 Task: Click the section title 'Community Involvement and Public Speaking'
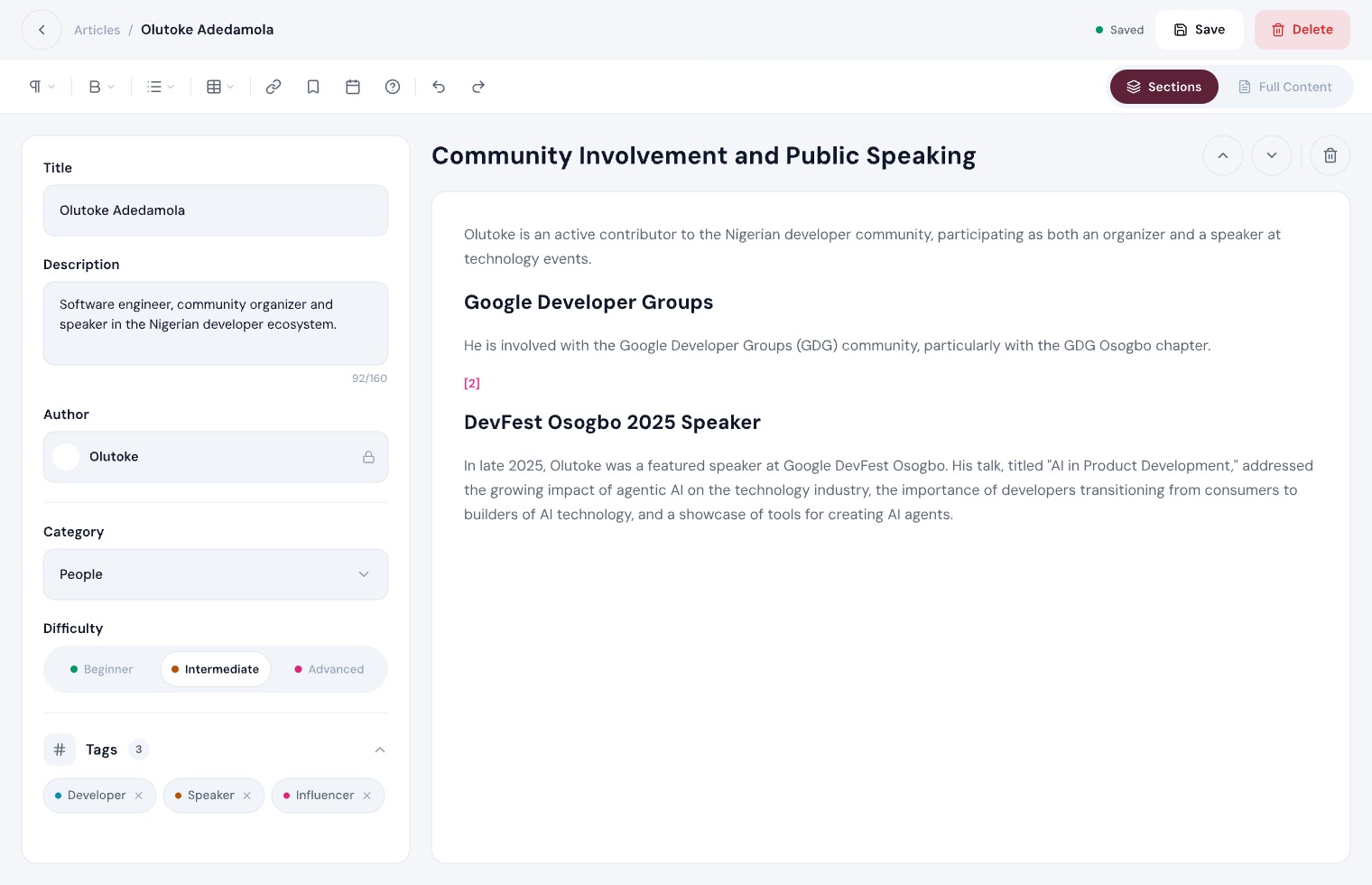(x=704, y=155)
